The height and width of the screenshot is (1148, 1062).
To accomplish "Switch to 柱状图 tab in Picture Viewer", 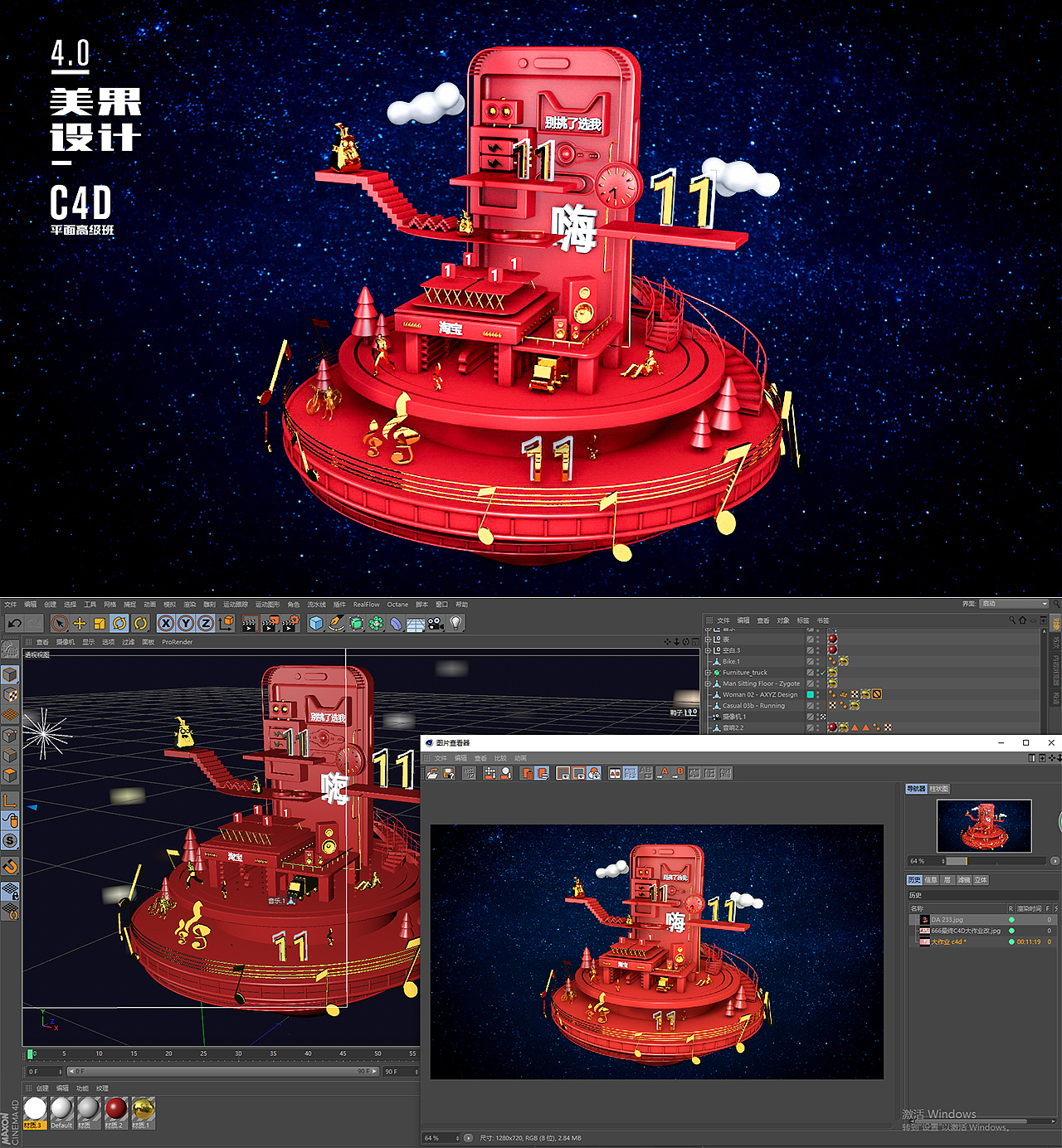I will 939,789.
